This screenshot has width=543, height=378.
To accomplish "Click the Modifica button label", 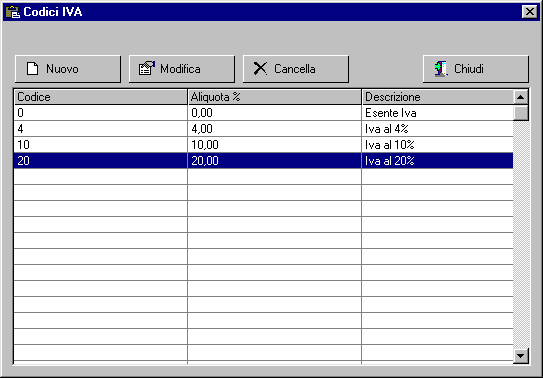I will [180, 69].
